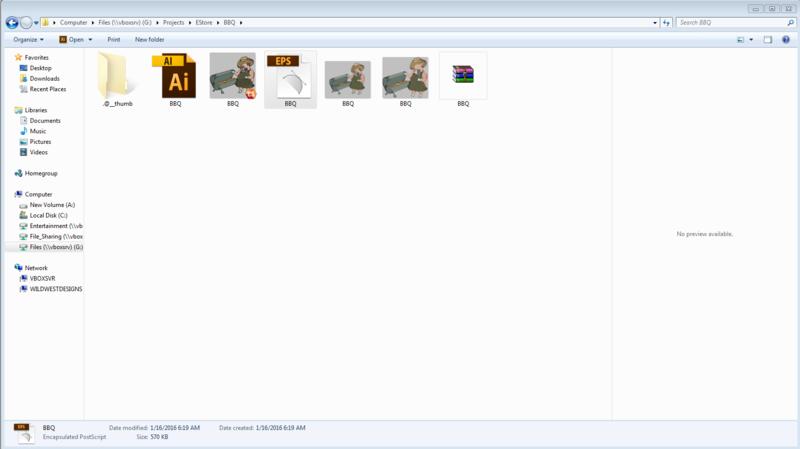Click the Size 570 KB text
Viewport: 800px width, 449px height.
tap(152, 437)
